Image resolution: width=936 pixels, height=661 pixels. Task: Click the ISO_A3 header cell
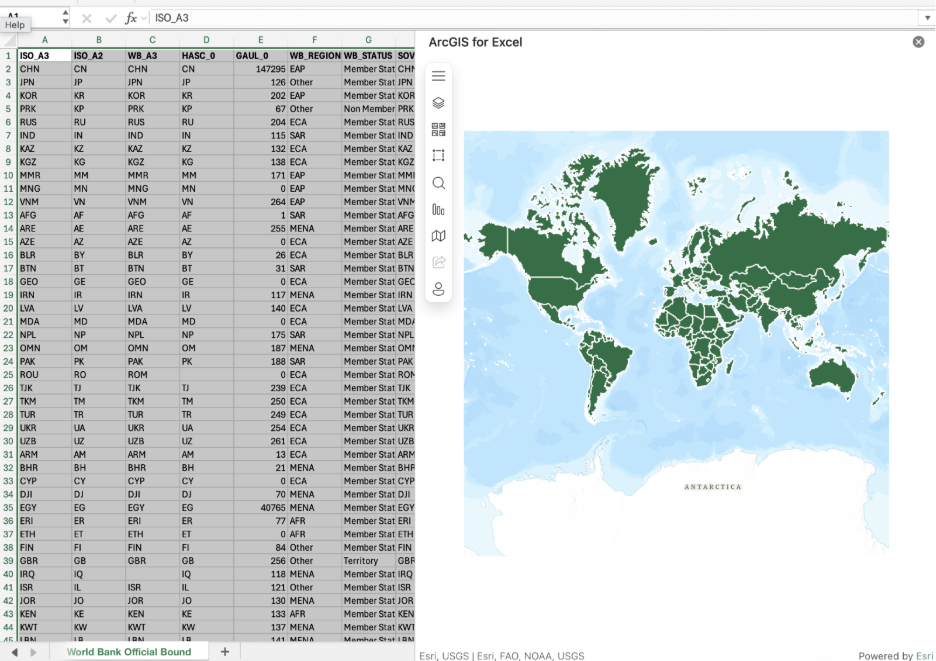point(45,56)
